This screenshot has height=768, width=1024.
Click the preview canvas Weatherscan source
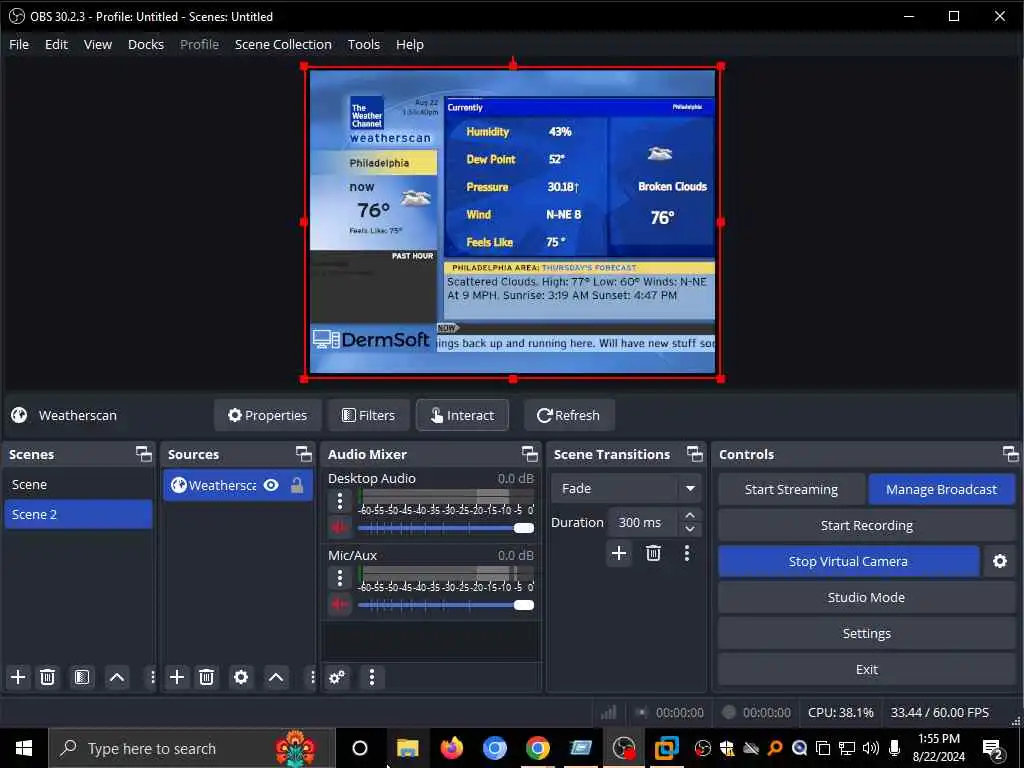513,222
